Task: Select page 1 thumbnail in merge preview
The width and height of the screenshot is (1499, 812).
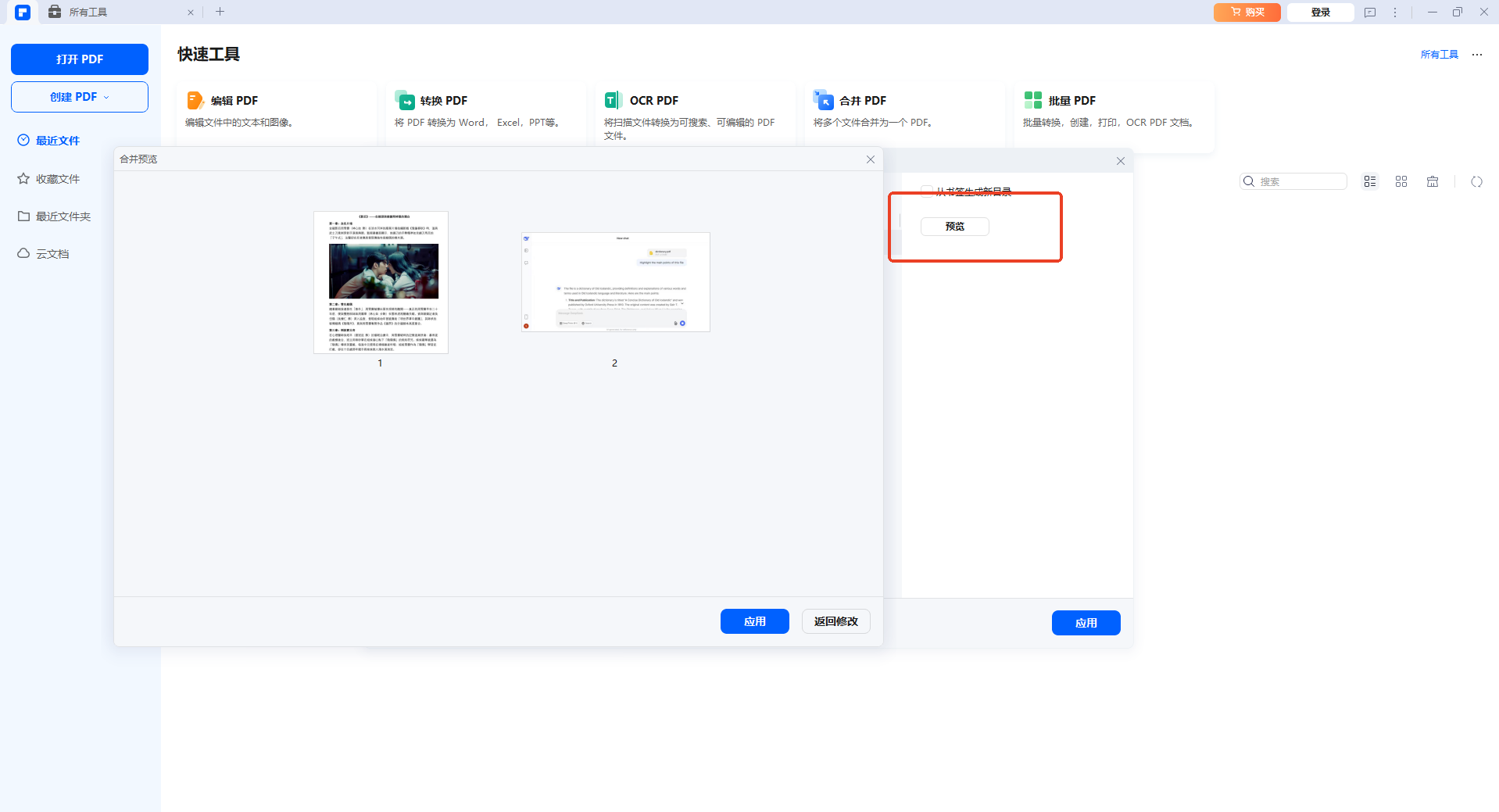Action: 381,282
